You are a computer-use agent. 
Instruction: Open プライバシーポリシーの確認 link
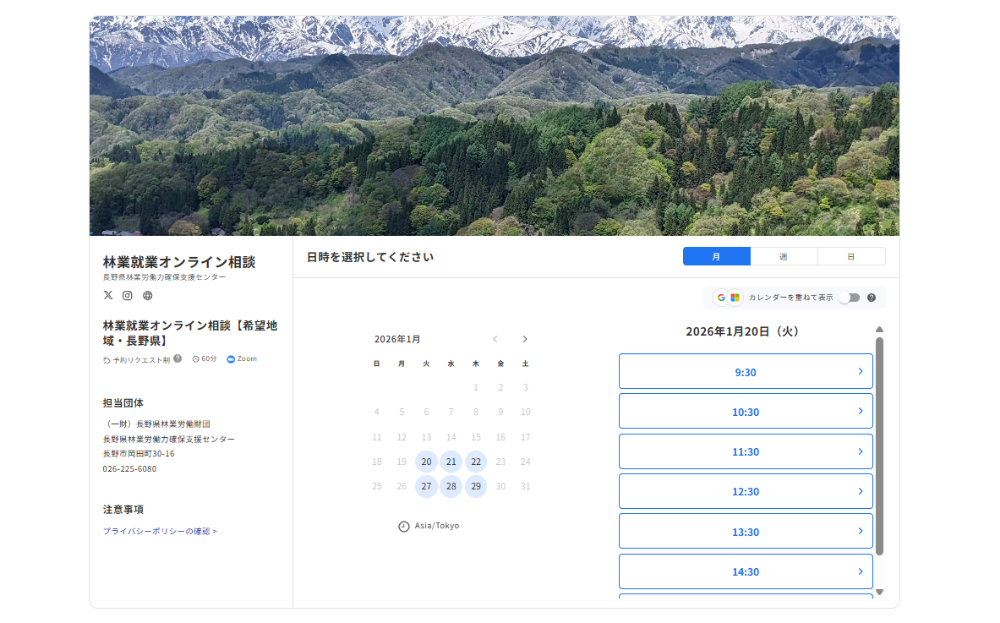coord(160,531)
